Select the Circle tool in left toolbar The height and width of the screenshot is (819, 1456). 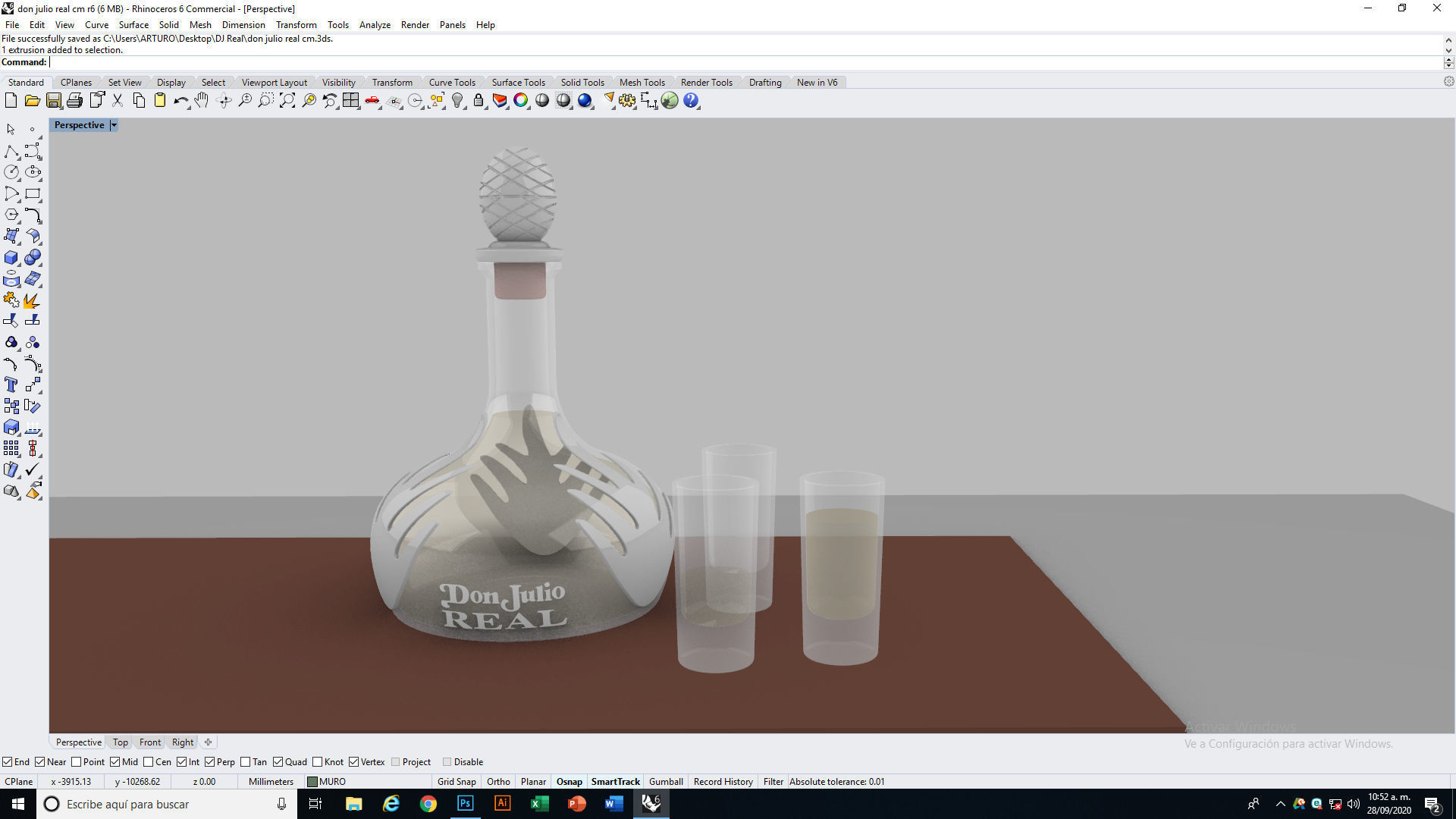pyautogui.click(x=11, y=173)
